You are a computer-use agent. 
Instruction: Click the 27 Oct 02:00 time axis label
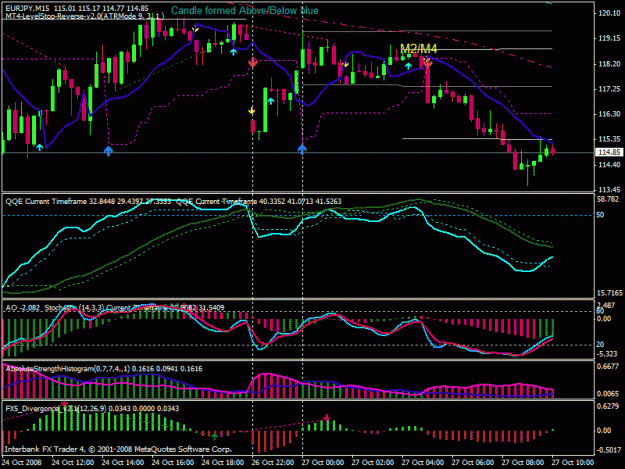point(373,462)
